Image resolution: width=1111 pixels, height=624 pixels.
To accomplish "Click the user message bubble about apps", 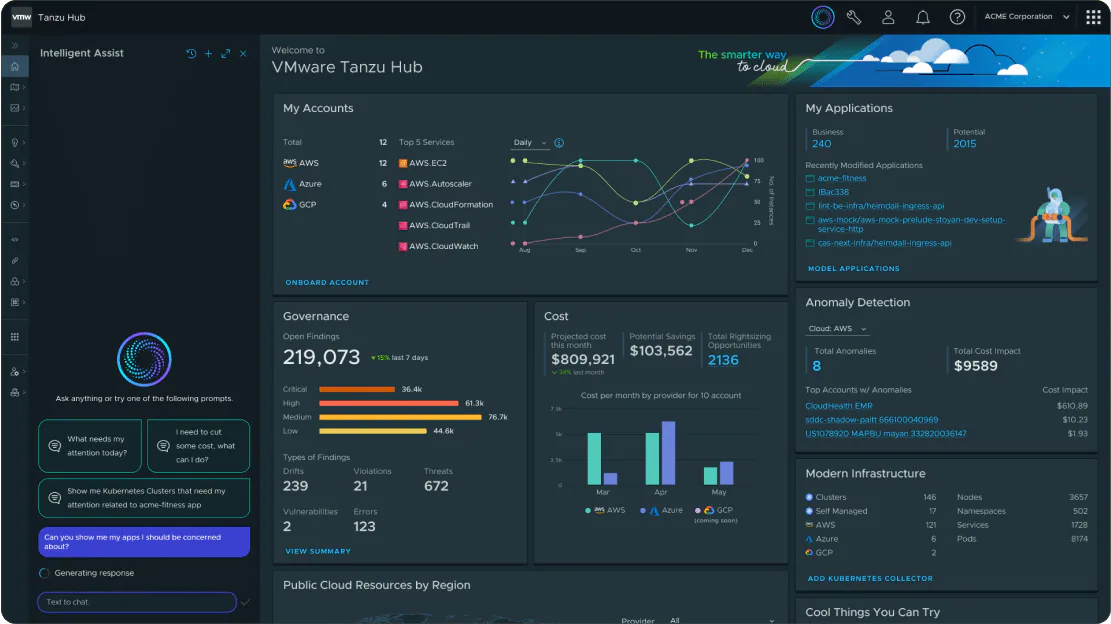I will [x=144, y=542].
